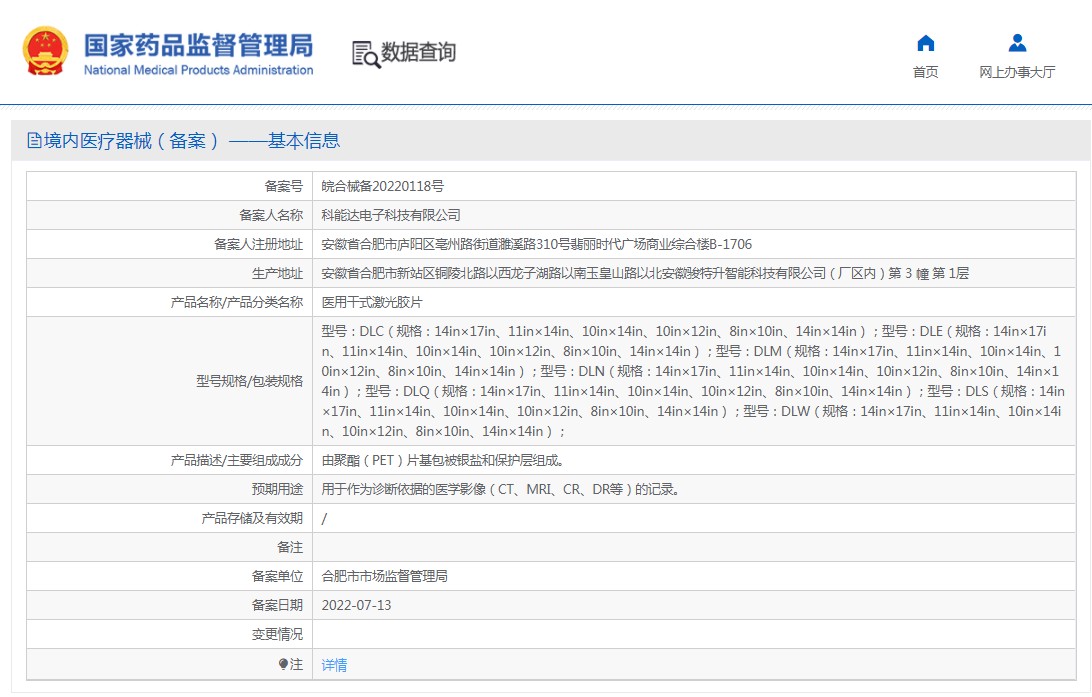Select the company name 科能达电子科技有限公司
This screenshot has height=697, width=1092.
point(391,215)
